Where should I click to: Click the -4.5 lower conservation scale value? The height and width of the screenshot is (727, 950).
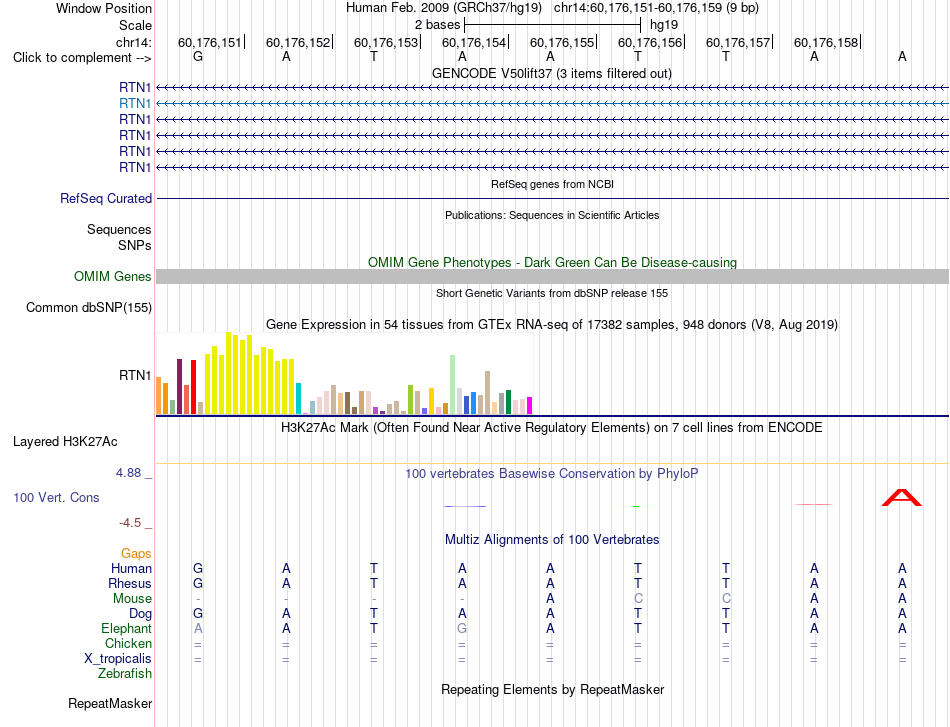(130, 523)
